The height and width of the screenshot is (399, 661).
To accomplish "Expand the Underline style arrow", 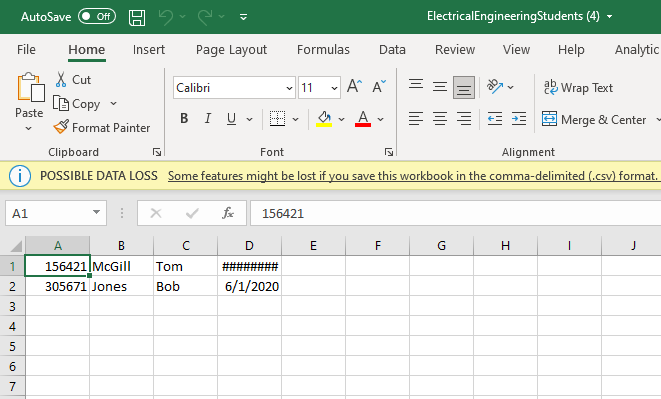I will [250, 119].
